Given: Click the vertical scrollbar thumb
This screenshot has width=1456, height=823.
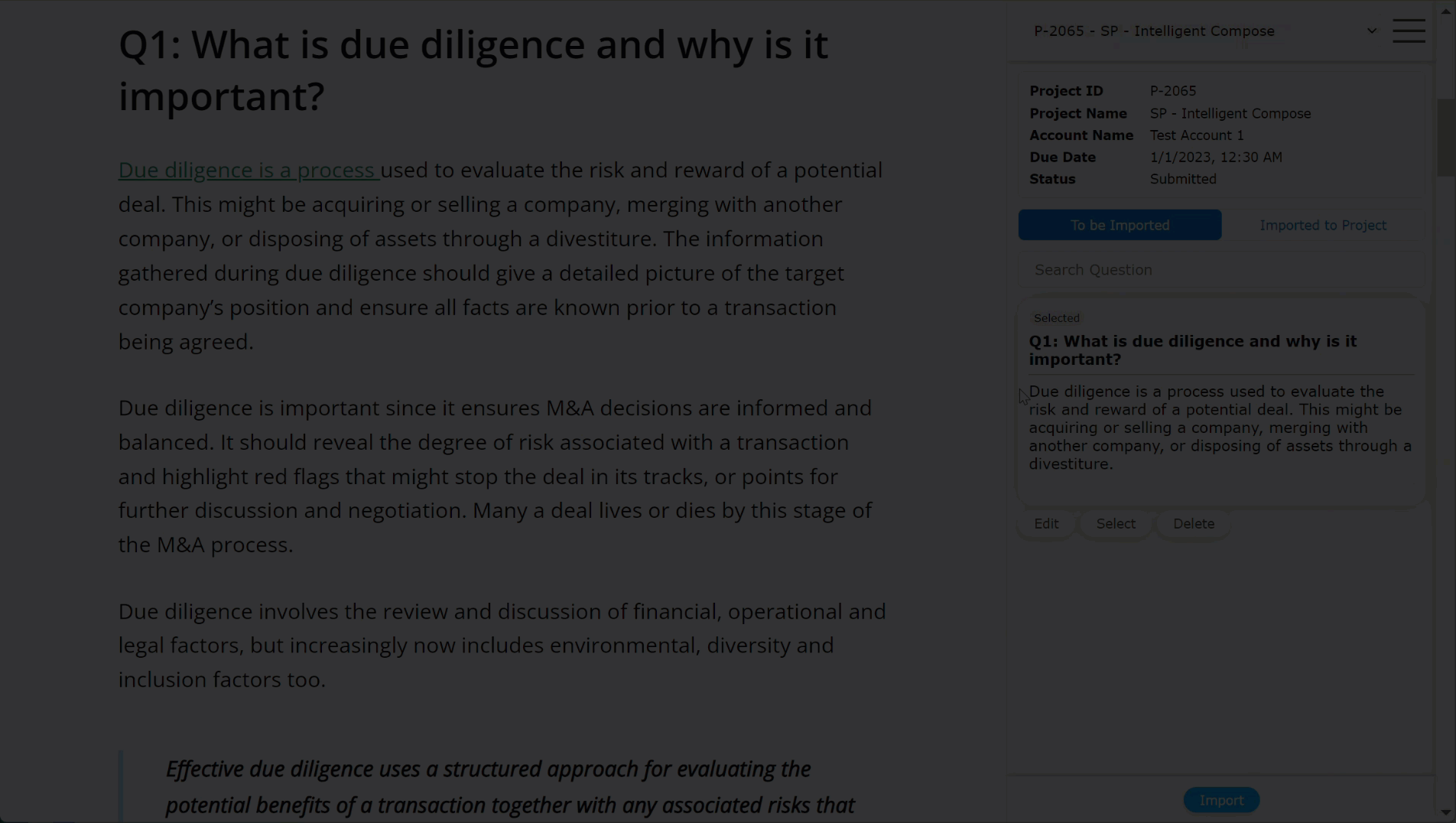Looking at the screenshot, I should 1445,138.
